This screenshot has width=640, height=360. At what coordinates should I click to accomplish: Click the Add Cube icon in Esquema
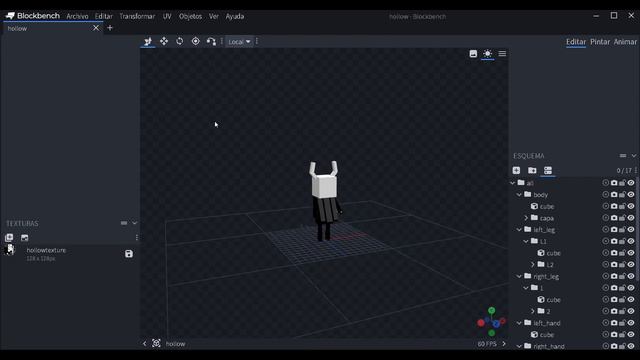516,170
